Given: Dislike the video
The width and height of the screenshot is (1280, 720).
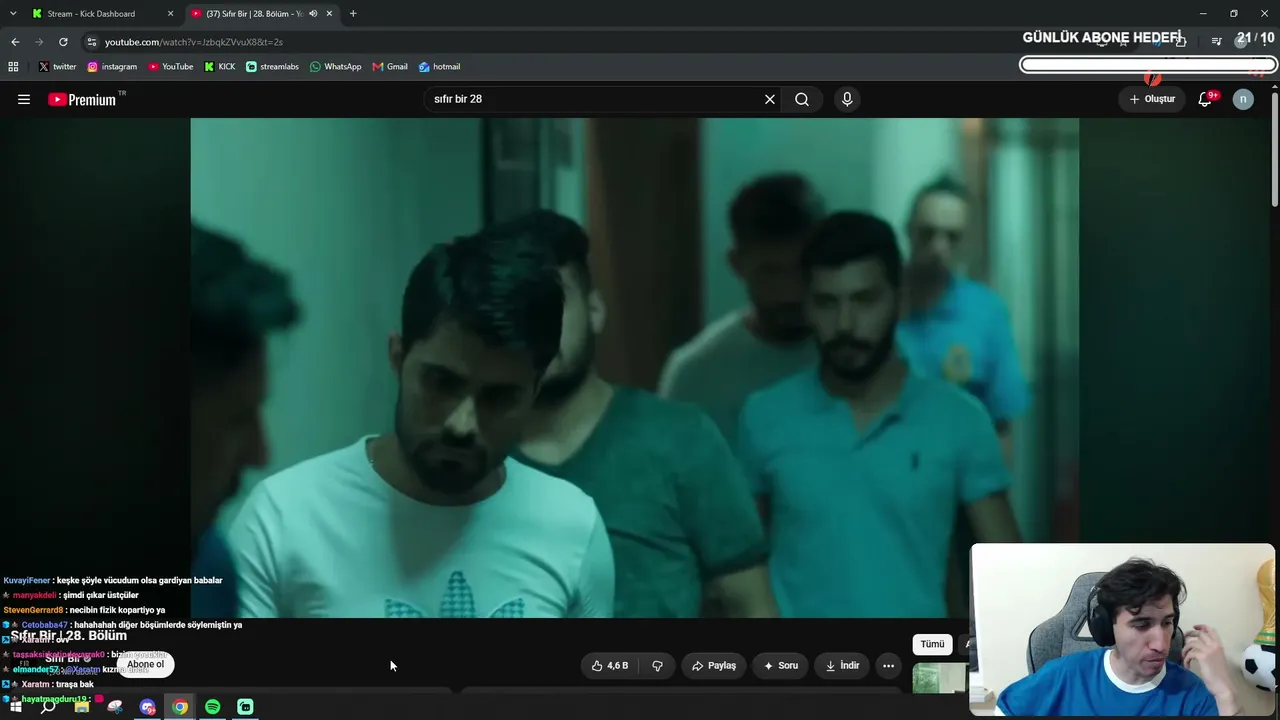Looking at the screenshot, I should coord(657,666).
